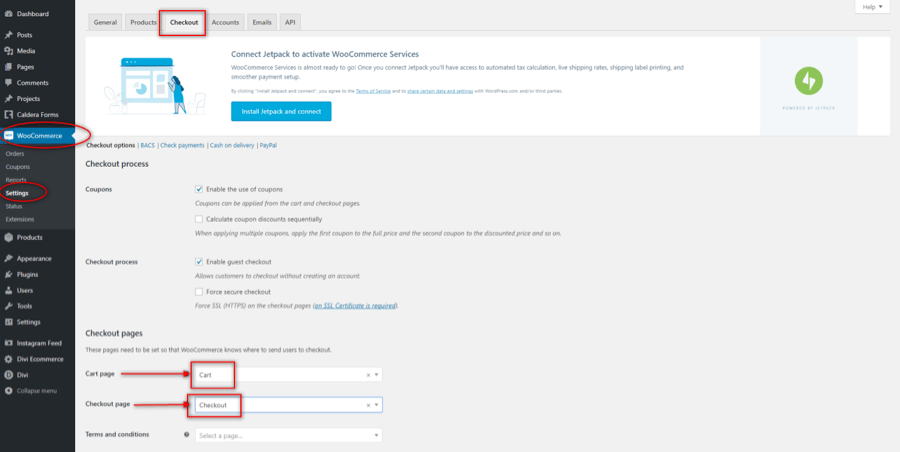
Task: Open the Check payments section link
Action: click(182, 145)
